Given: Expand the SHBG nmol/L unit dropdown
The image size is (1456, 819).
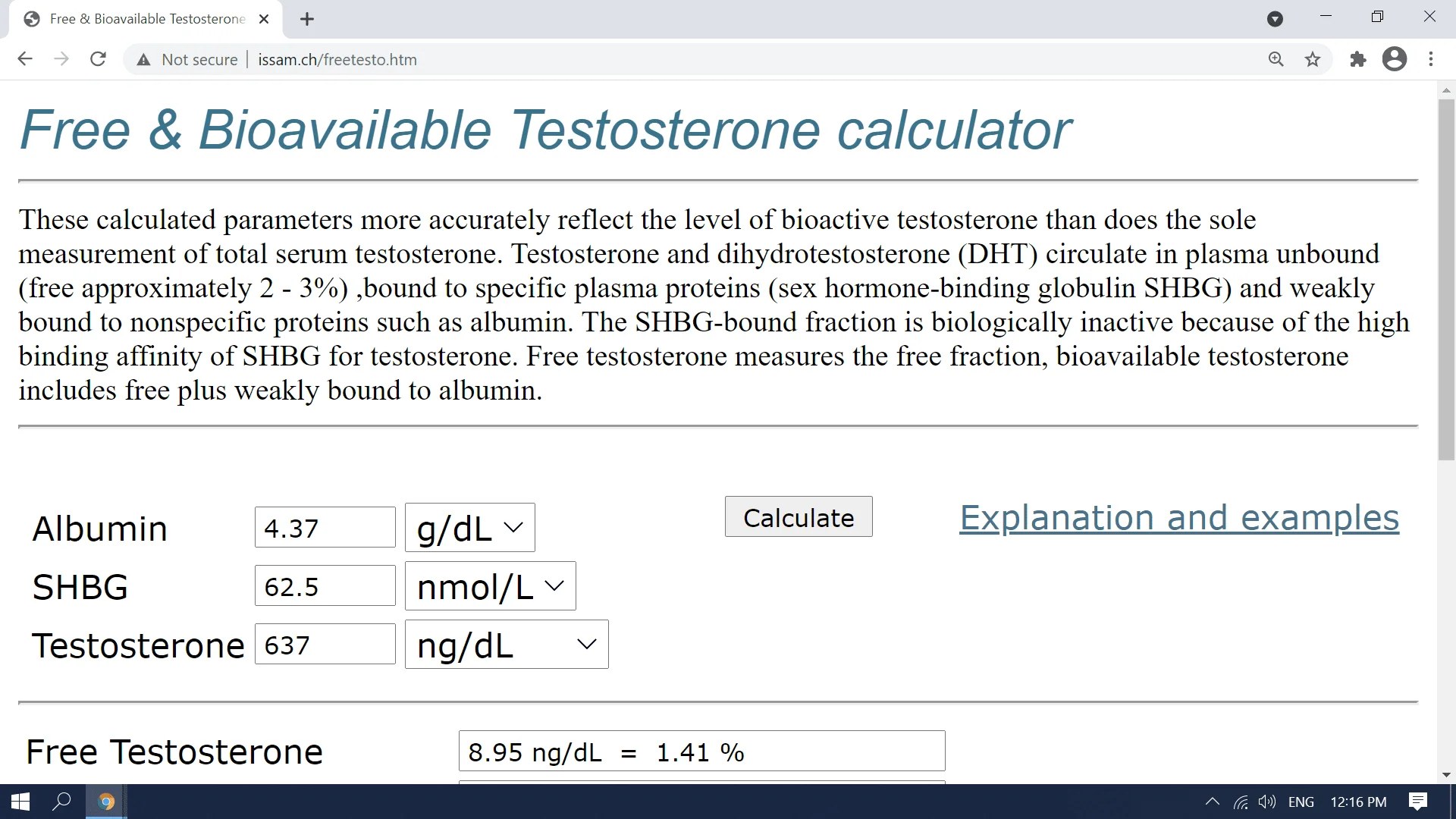Looking at the screenshot, I should coord(490,586).
